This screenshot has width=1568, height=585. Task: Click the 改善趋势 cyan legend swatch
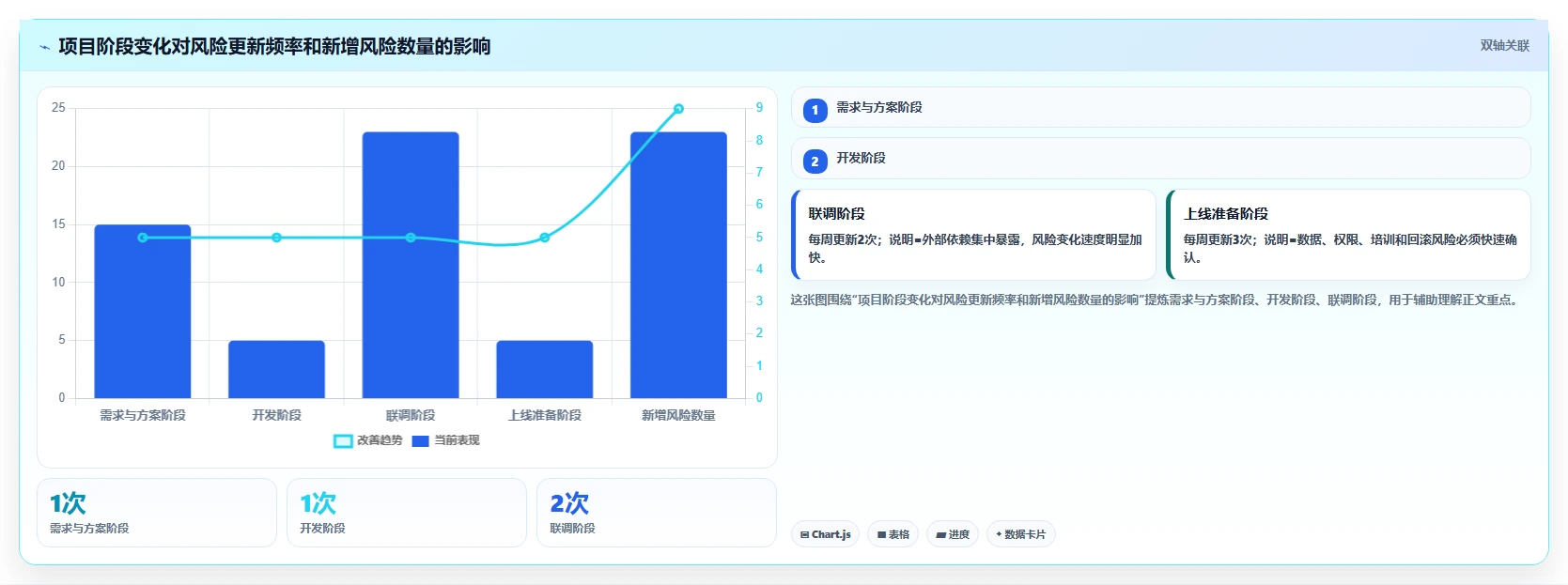click(x=343, y=441)
